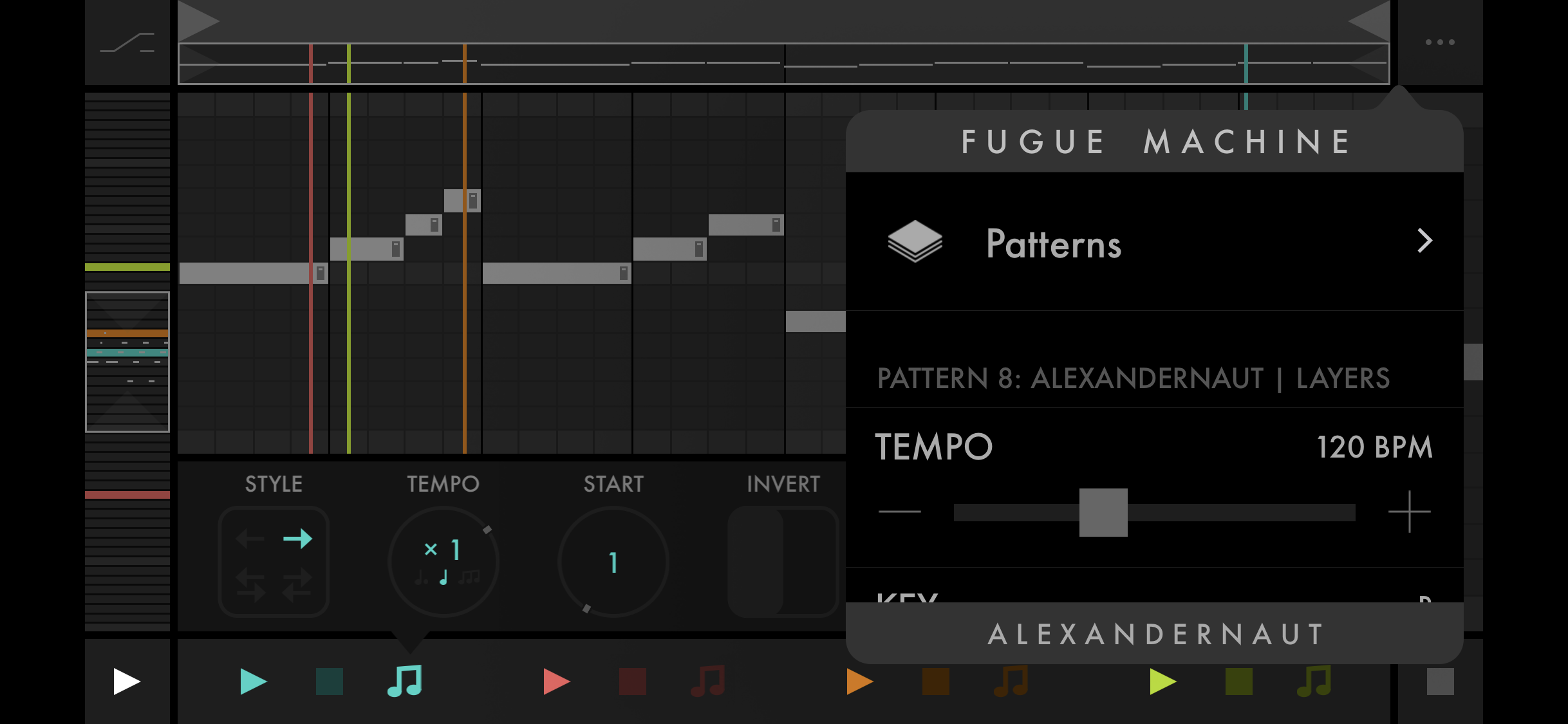Click the red playhead stop square

(632, 682)
